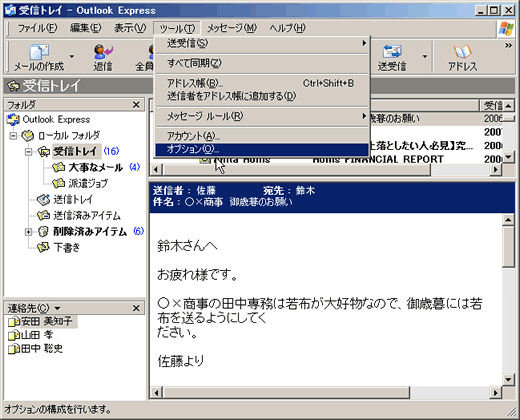The width and height of the screenshot is (520, 420).
Task: Open the メッセージ menu
Action: tap(232, 28)
